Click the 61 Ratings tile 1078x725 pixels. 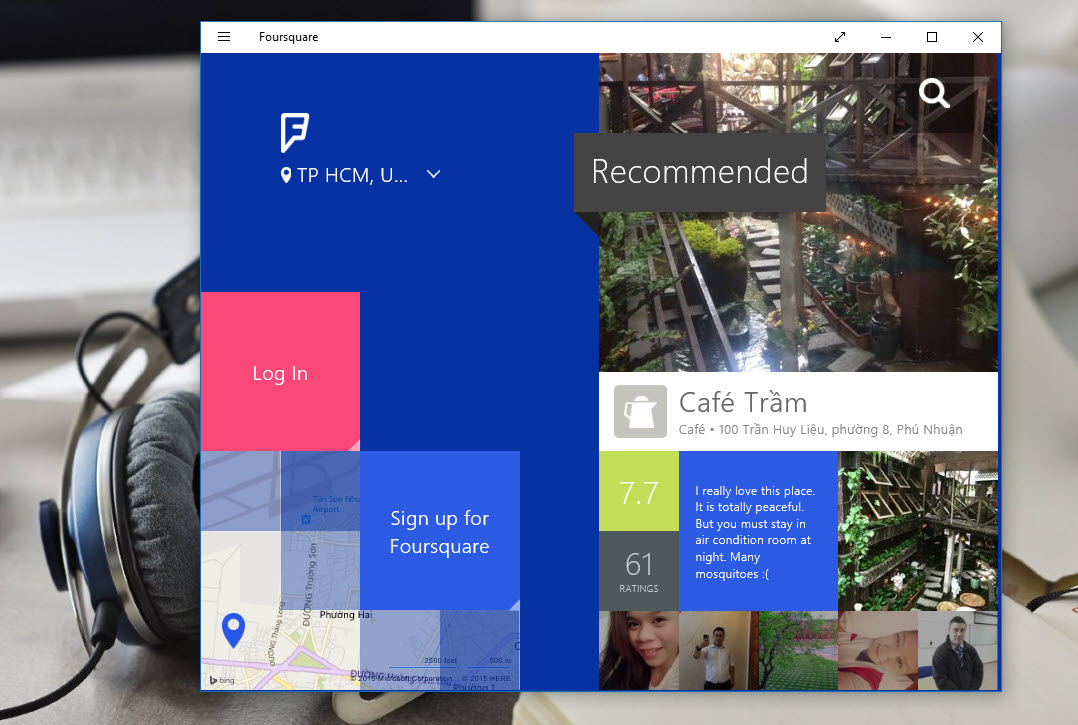click(x=639, y=571)
